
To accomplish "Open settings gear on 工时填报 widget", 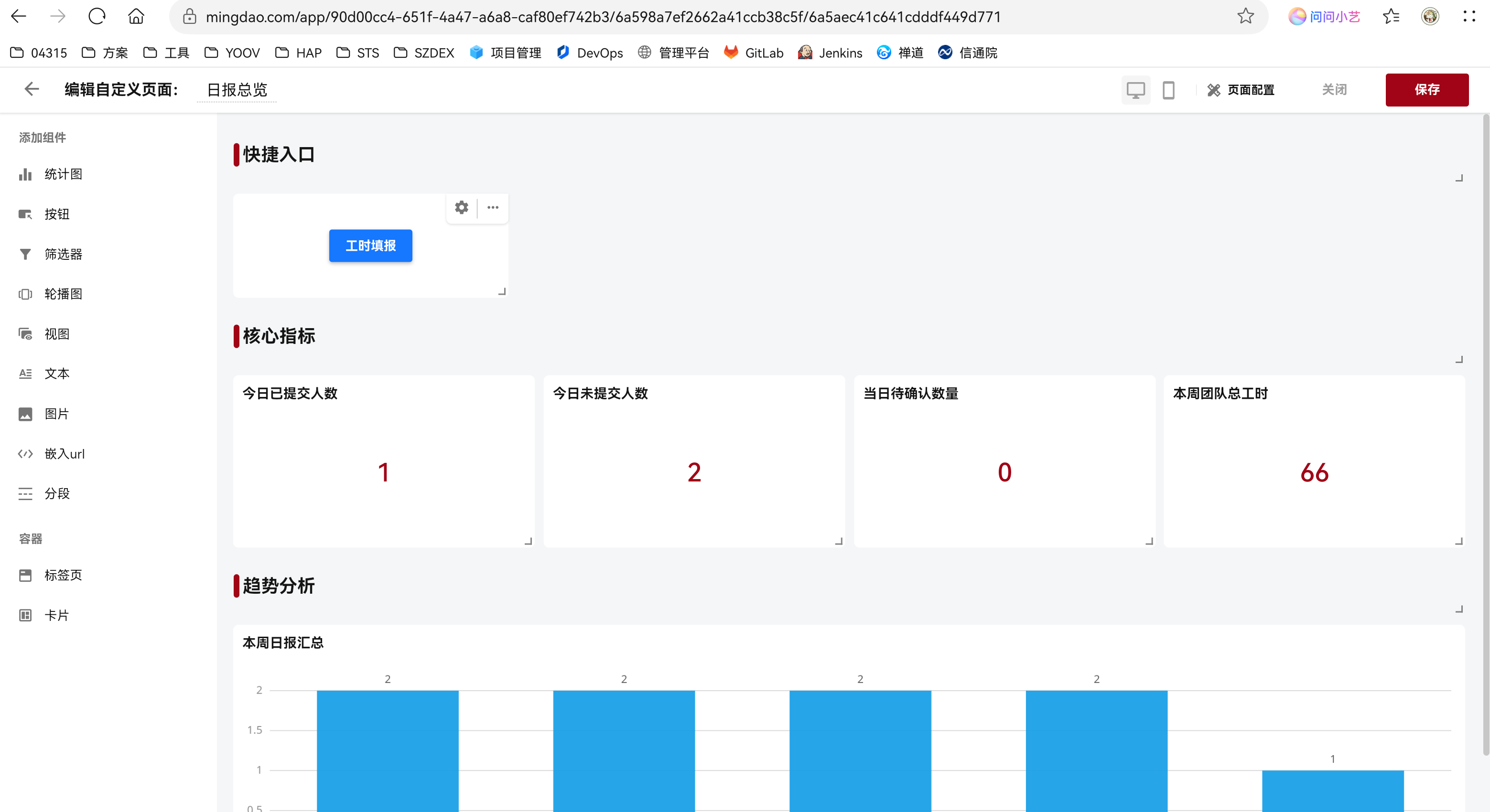I will point(462,207).
